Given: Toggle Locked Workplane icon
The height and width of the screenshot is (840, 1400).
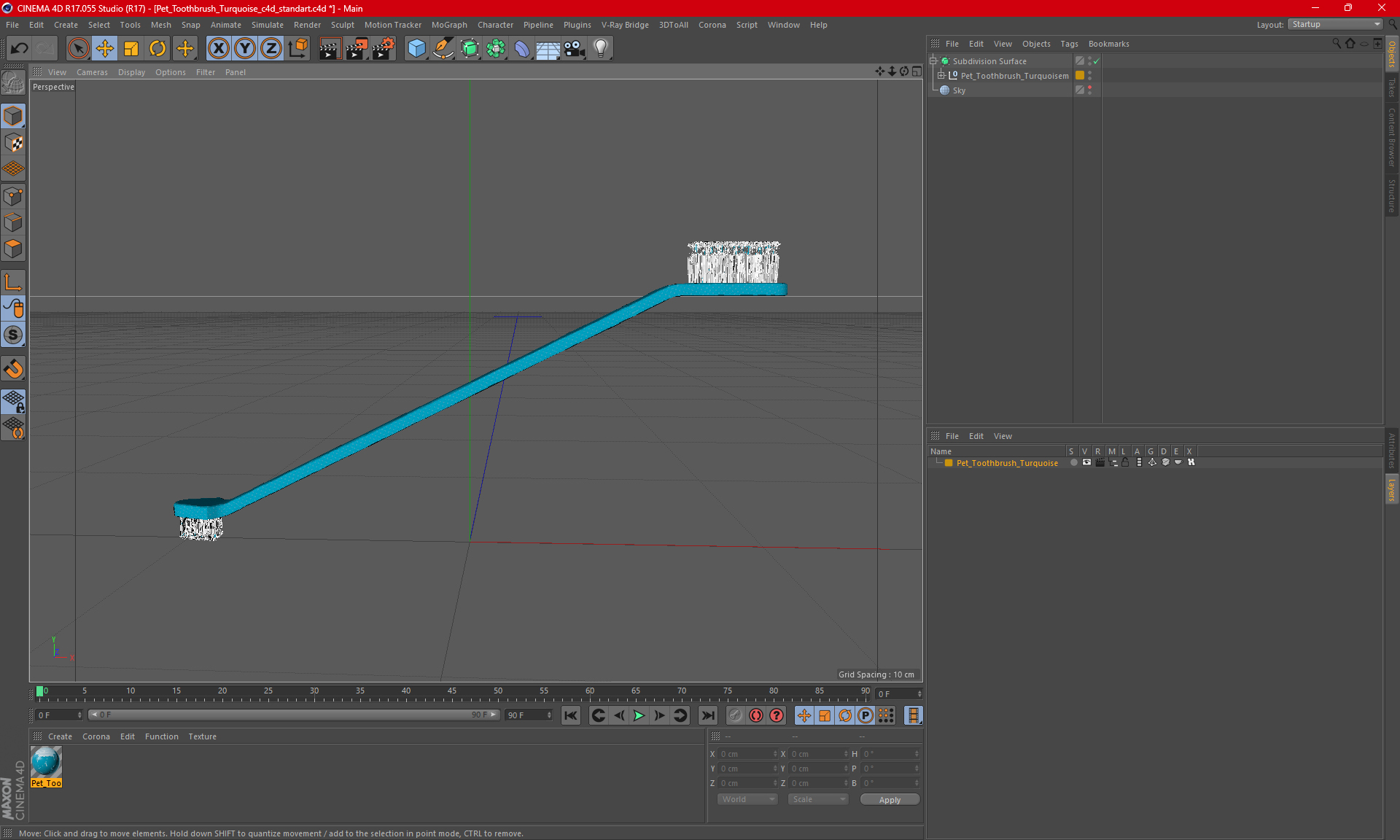Looking at the screenshot, I should point(13,401).
